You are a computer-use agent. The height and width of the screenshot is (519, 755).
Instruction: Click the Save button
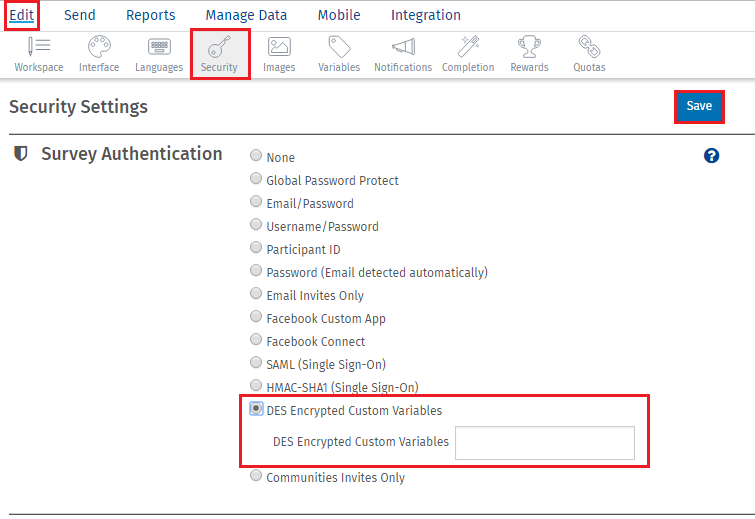(699, 107)
